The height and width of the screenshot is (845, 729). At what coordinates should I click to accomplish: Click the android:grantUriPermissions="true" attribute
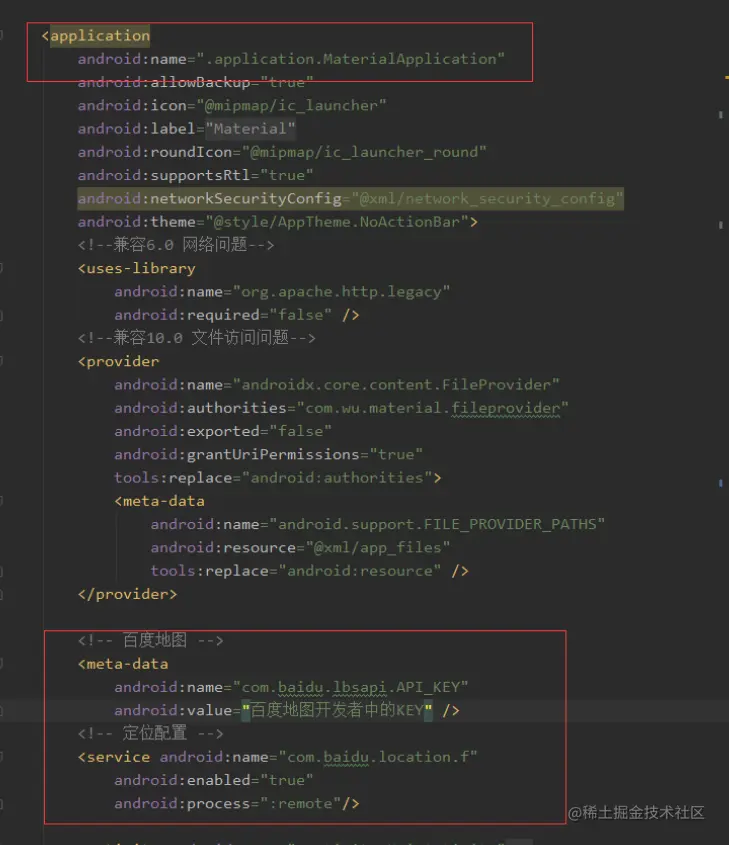(268, 454)
